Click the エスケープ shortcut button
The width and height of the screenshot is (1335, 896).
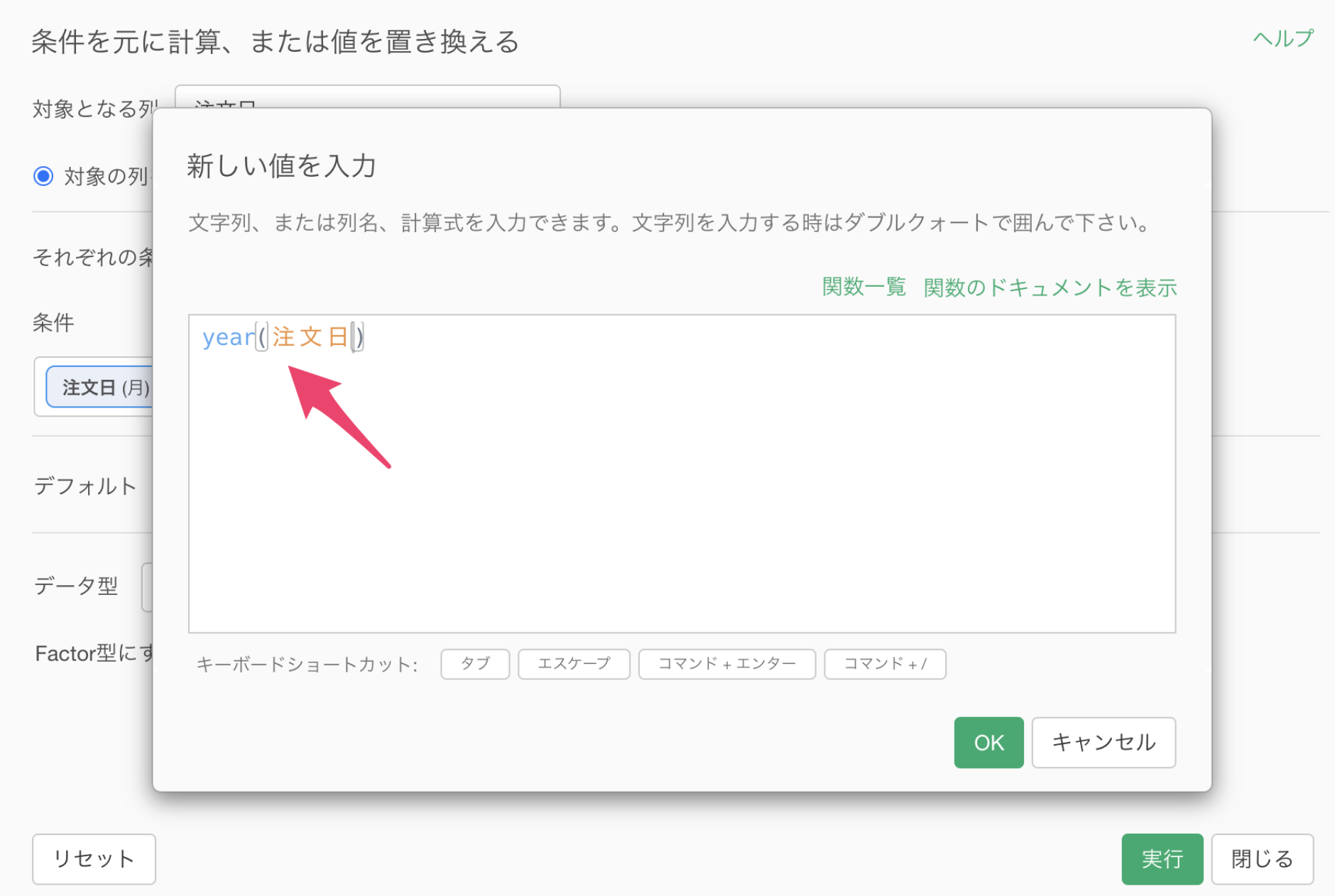(x=574, y=664)
